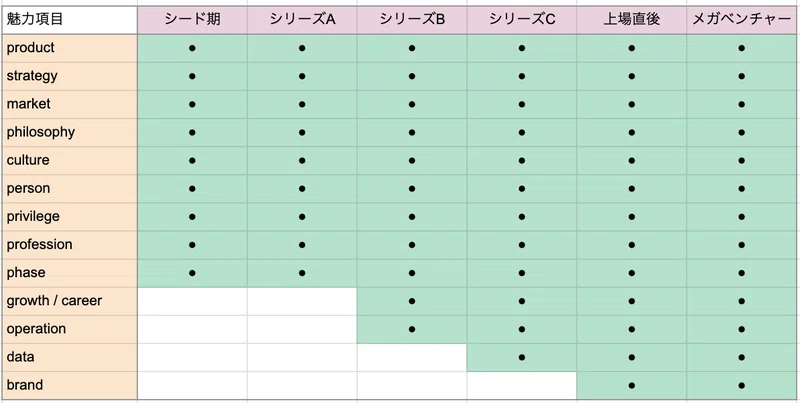Select the strategy row label cell

click(70, 76)
